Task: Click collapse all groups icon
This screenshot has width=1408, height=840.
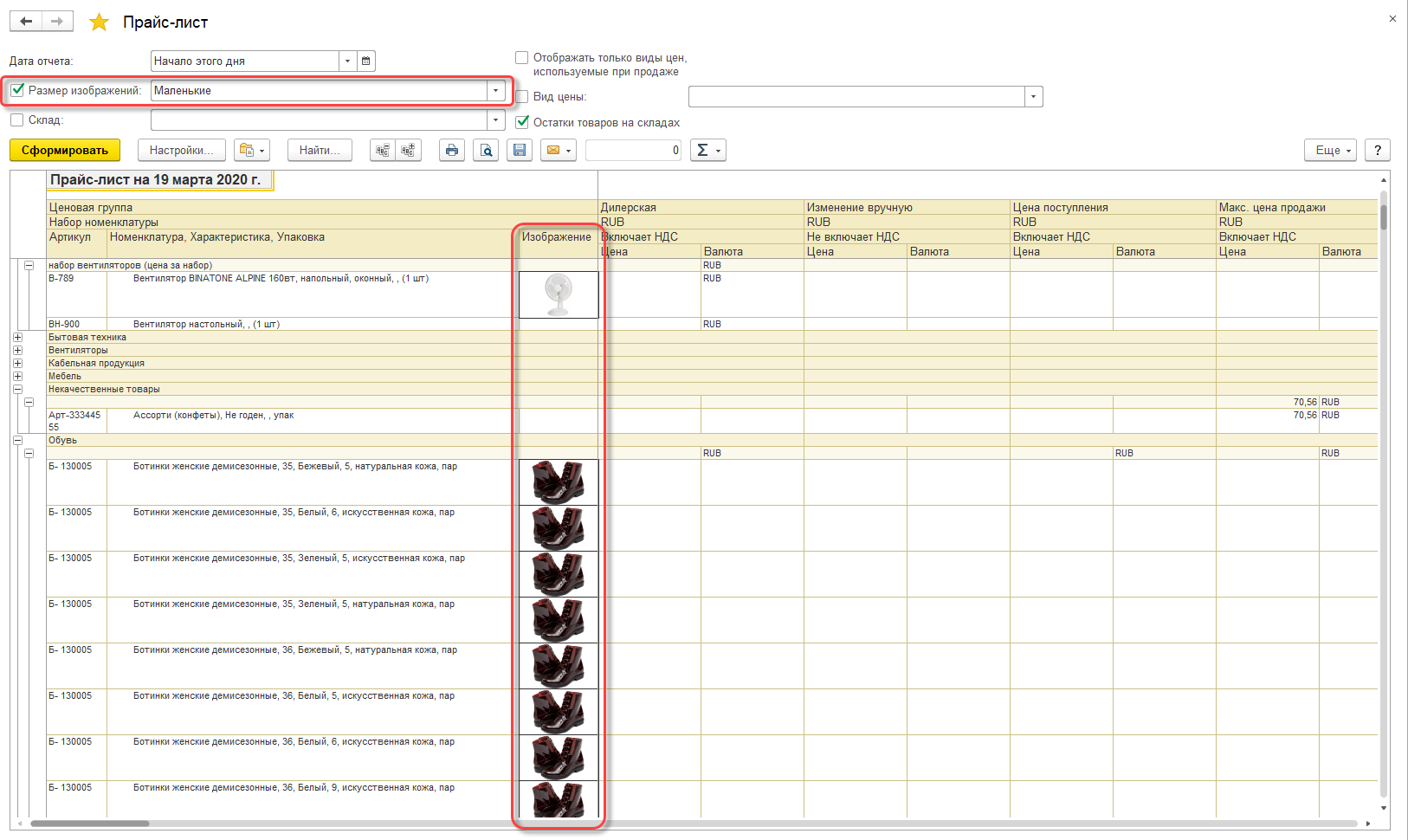Action: tap(383, 151)
